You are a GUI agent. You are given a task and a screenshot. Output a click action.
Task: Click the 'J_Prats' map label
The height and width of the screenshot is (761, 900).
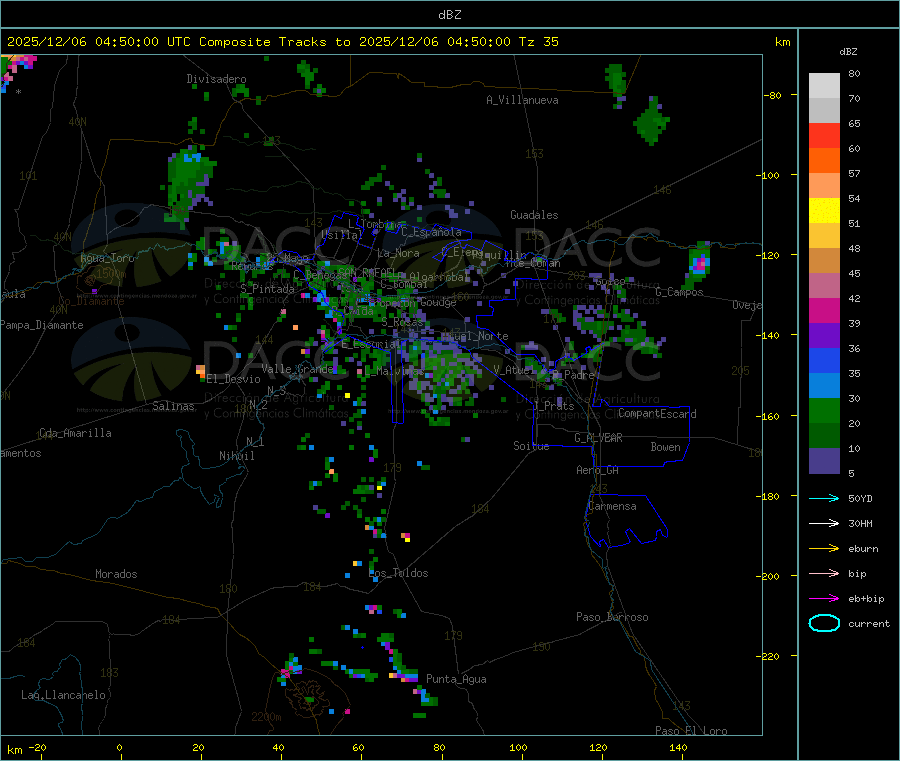pos(554,405)
